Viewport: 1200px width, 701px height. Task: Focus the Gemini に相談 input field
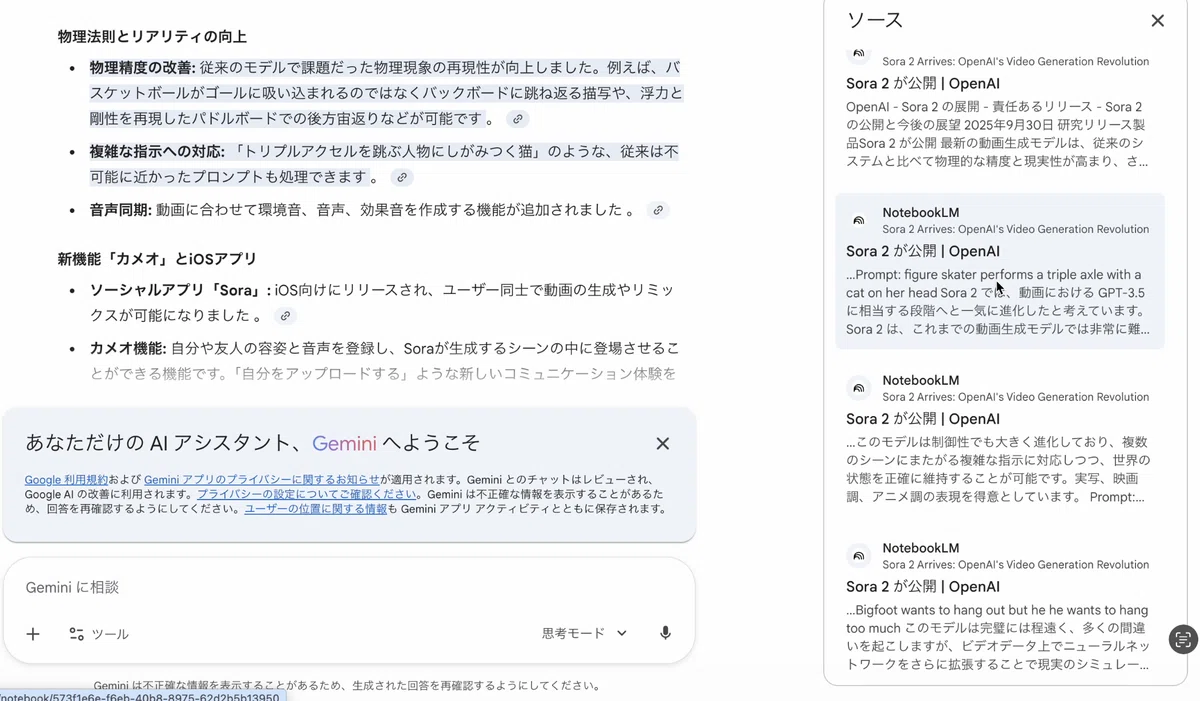pyautogui.click(x=348, y=587)
